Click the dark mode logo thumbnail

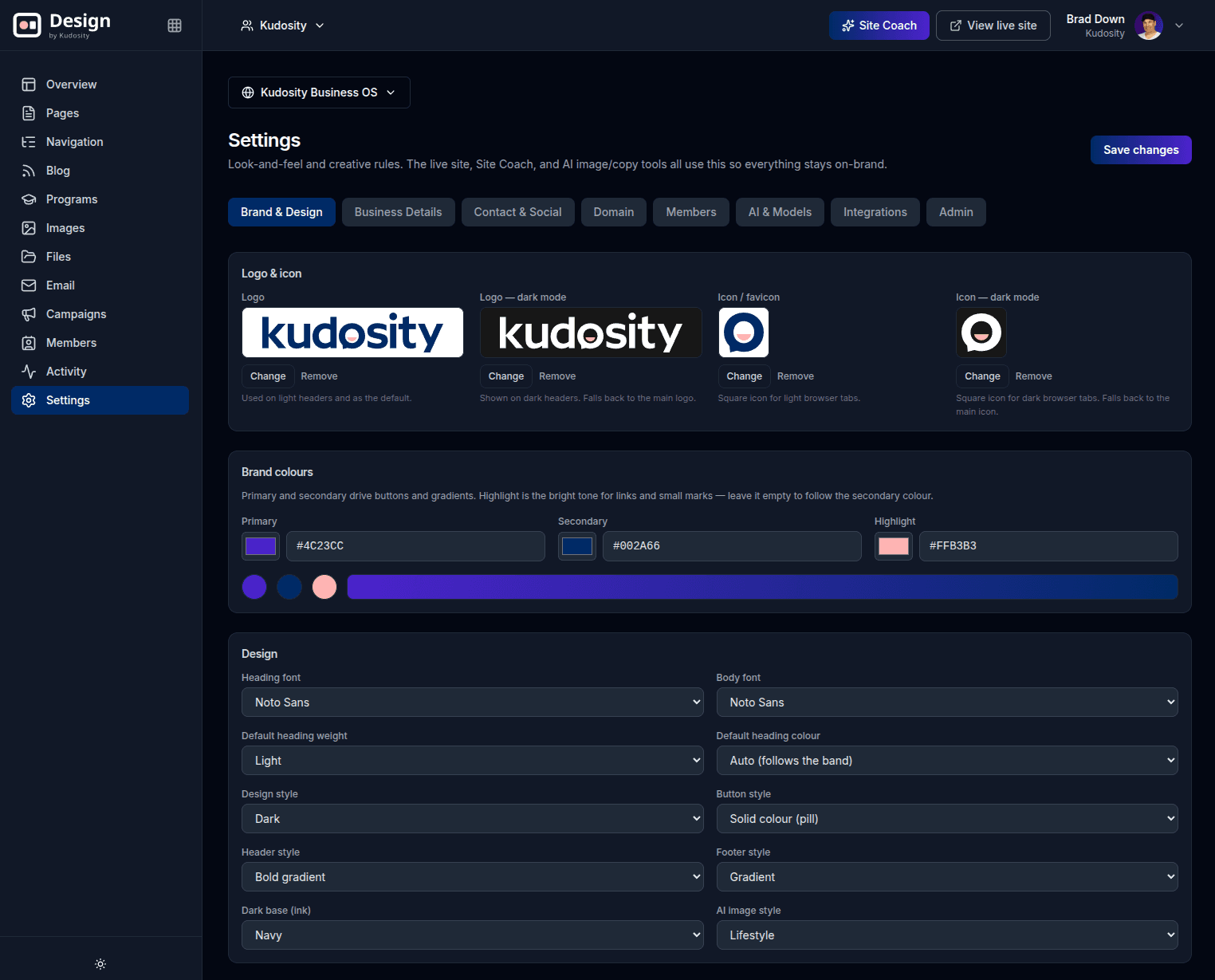tap(591, 333)
